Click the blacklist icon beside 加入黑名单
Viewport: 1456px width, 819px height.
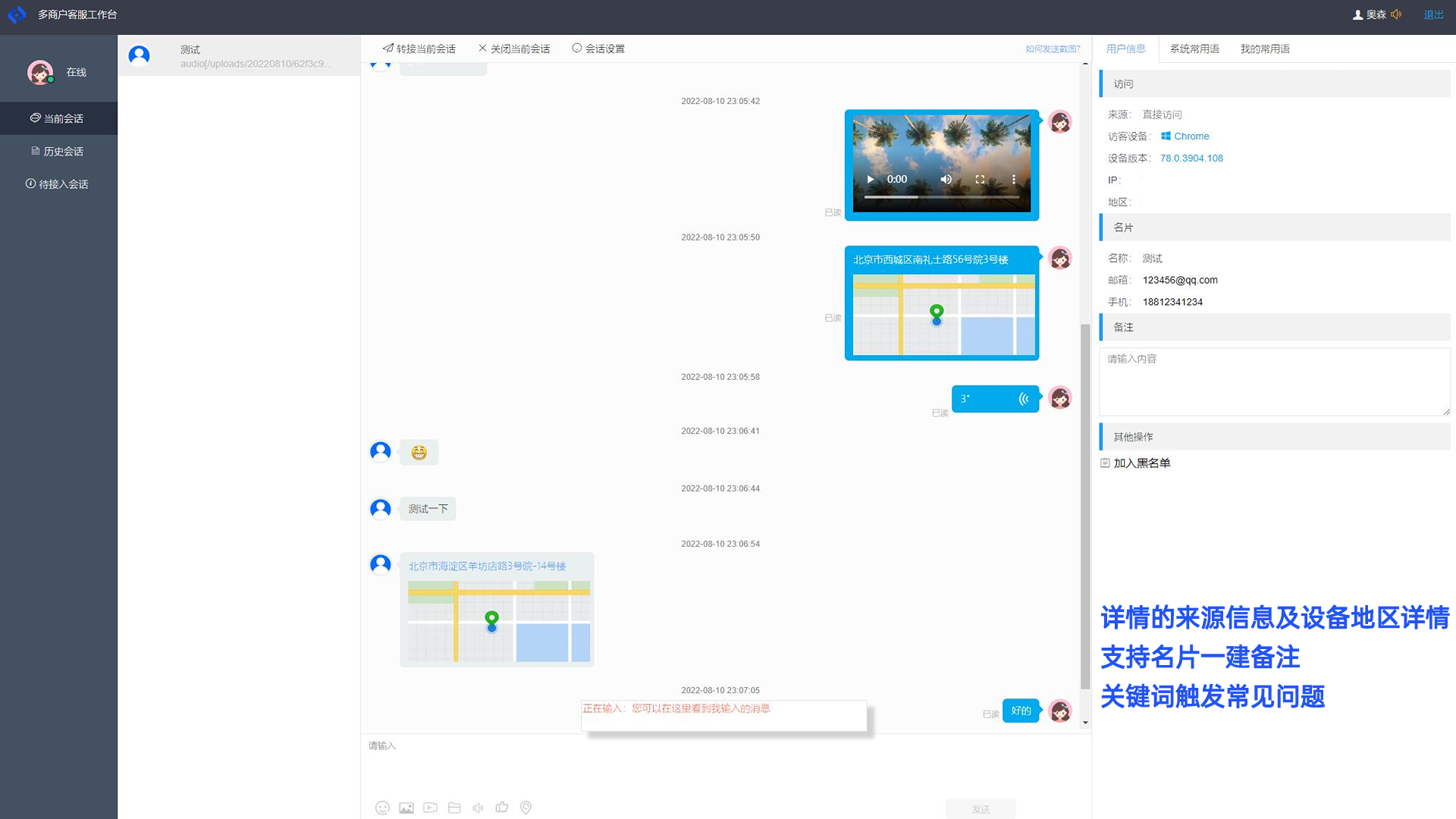coord(1105,463)
